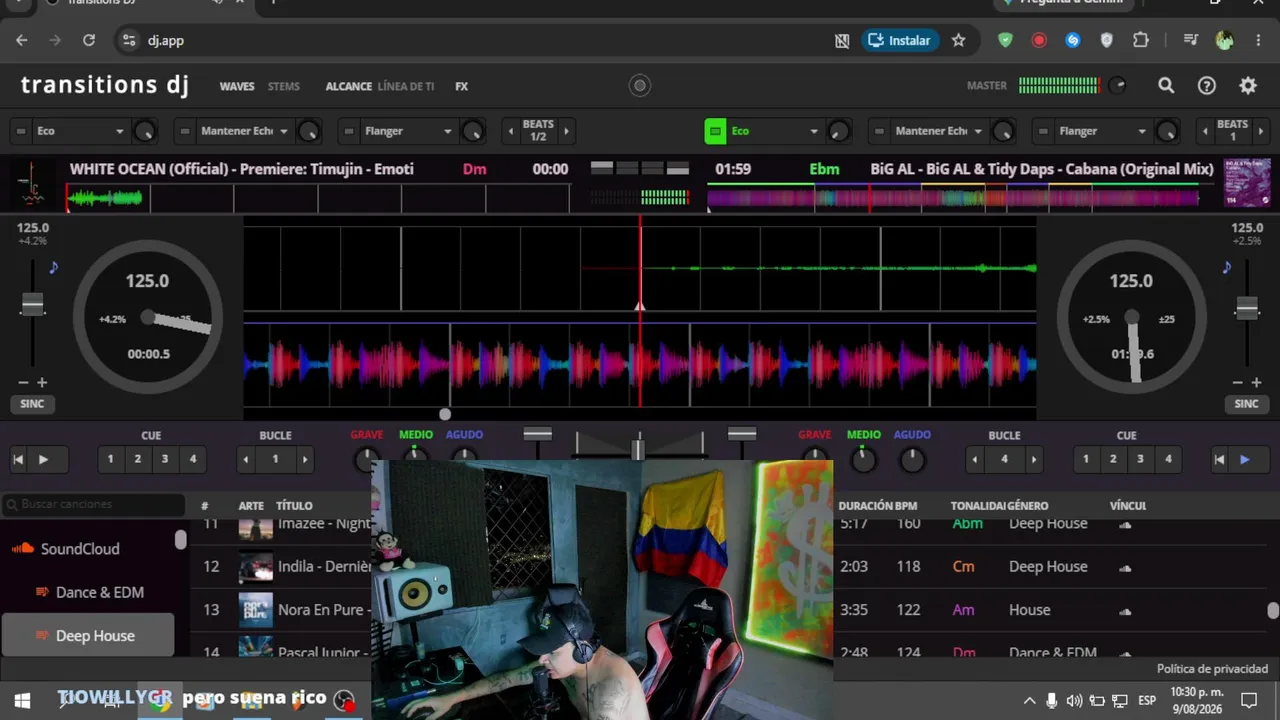Enable the left deck Mantener Echo effect
The width and height of the screenshot is (1280, 720).
click(185, 131)
